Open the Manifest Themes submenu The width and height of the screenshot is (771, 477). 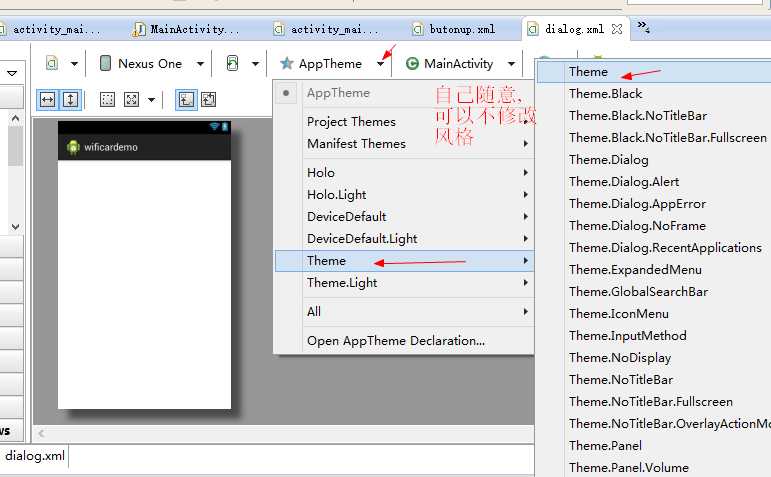coord(404,144)
